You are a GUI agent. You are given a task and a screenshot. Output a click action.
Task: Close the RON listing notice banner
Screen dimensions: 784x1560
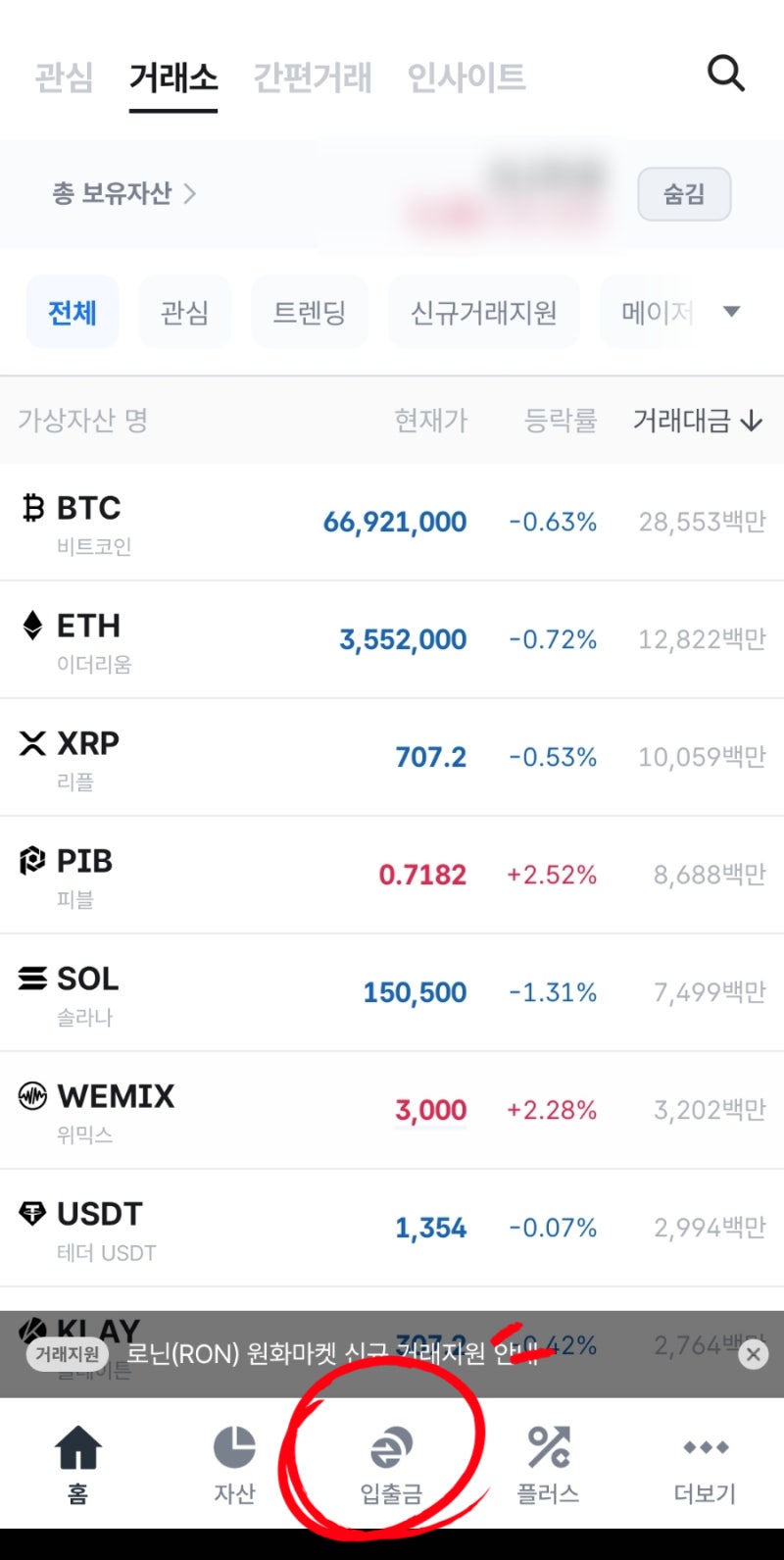[x=753, y=1354]
